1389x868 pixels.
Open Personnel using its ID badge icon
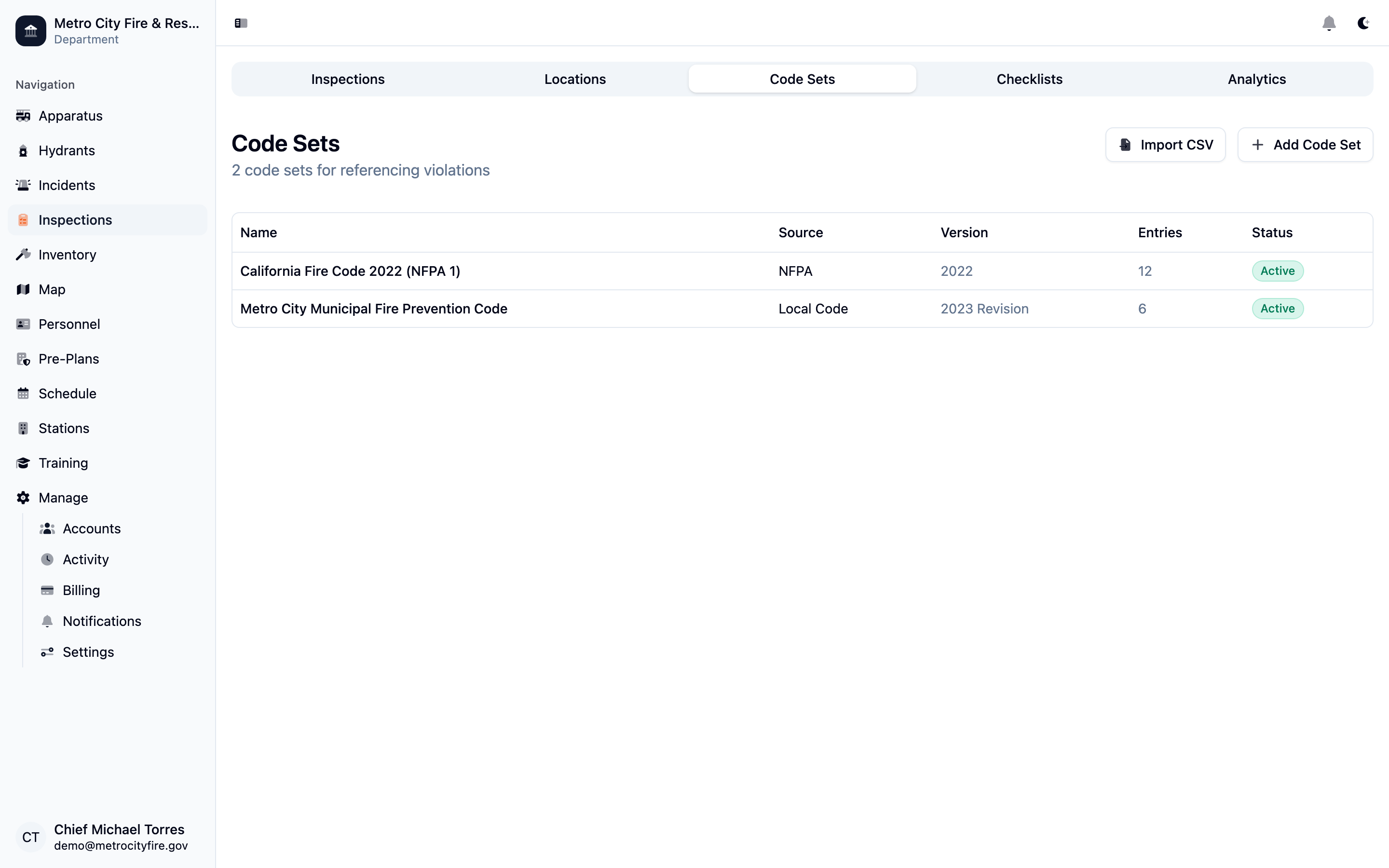coord(23,324)
